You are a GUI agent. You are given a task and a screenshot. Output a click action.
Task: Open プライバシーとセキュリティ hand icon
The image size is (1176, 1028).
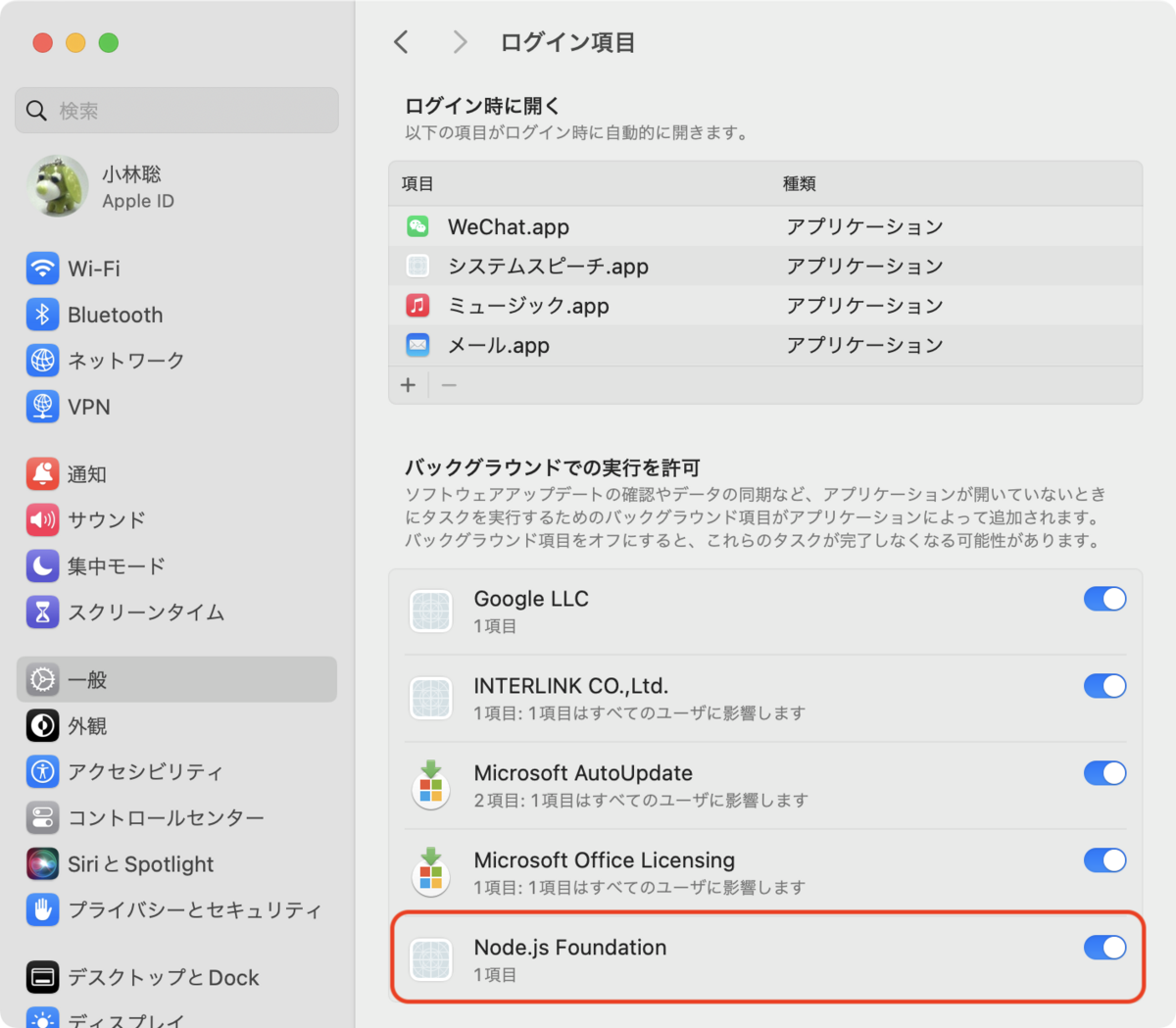(42, 910)
